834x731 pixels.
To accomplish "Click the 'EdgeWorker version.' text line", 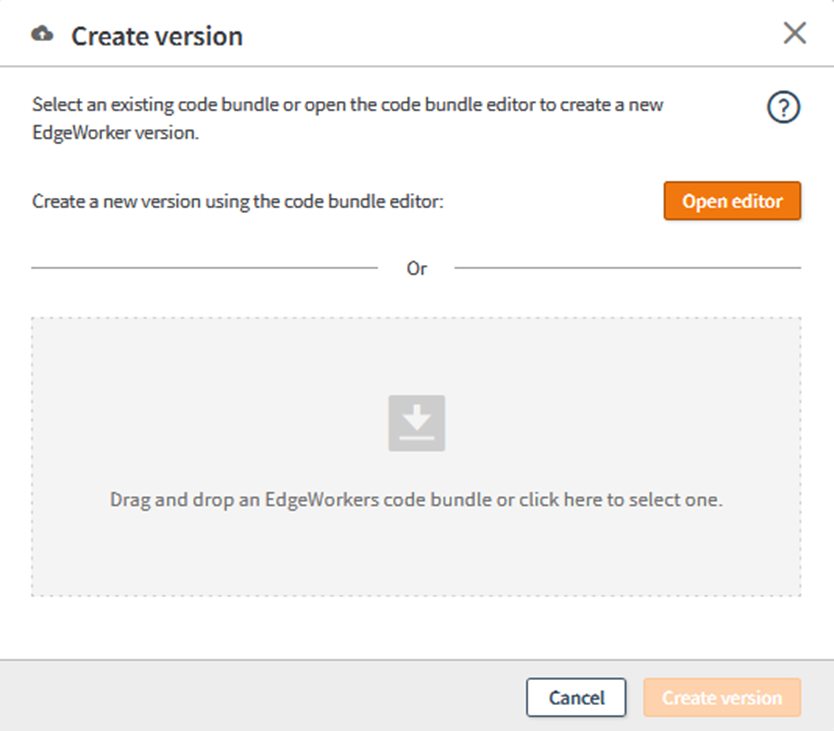I will (x=116, y=130).
